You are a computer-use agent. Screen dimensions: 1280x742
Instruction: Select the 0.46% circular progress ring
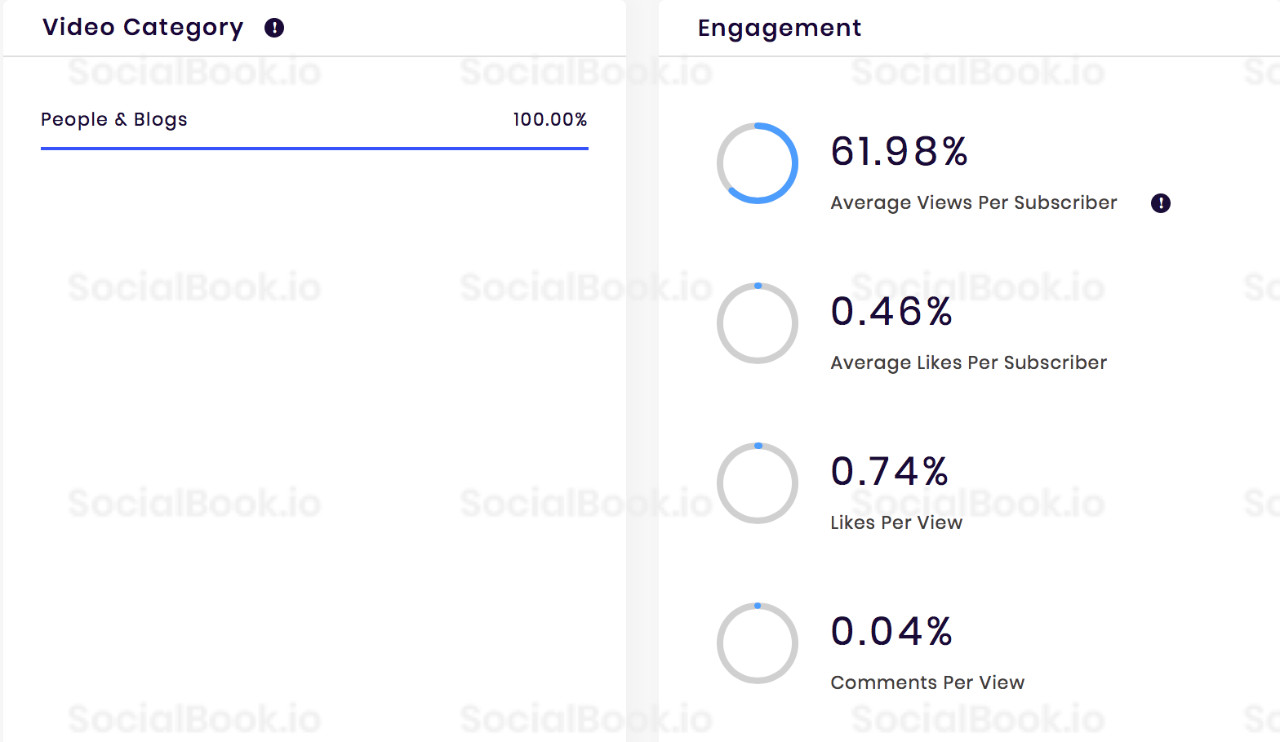pos(757,323)
